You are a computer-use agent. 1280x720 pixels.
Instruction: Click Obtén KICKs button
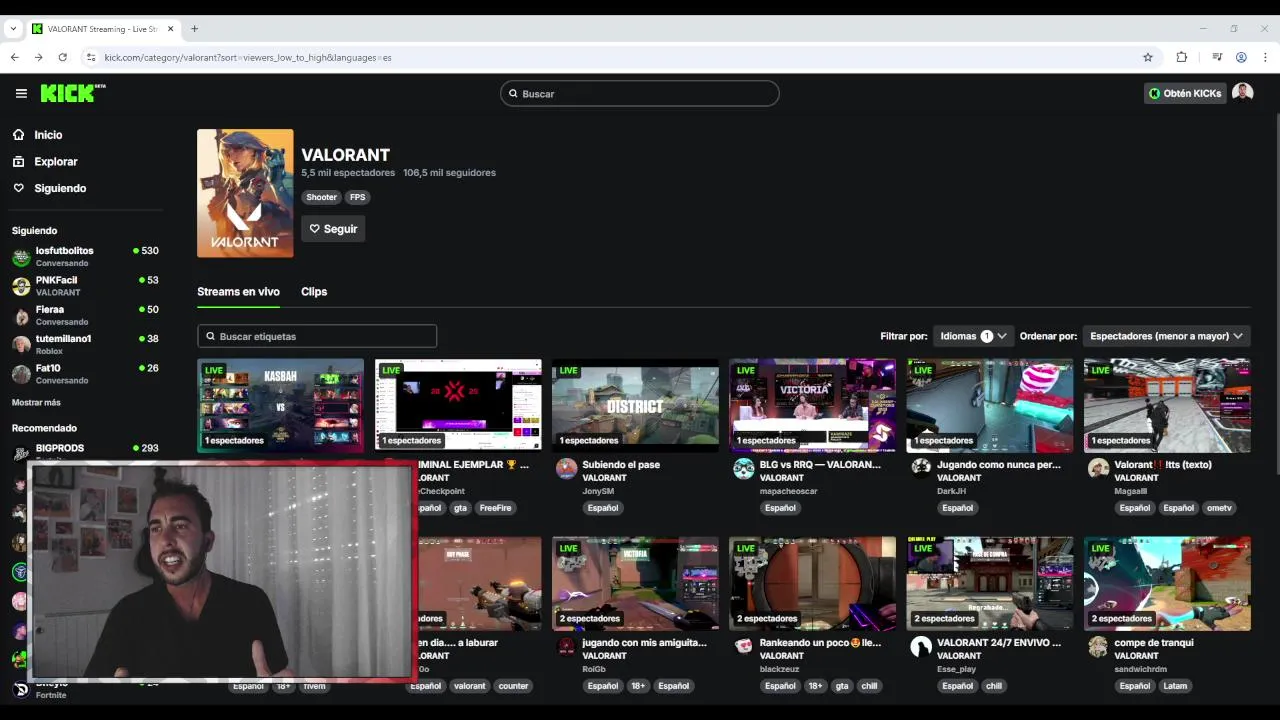tap(1185, 93)
